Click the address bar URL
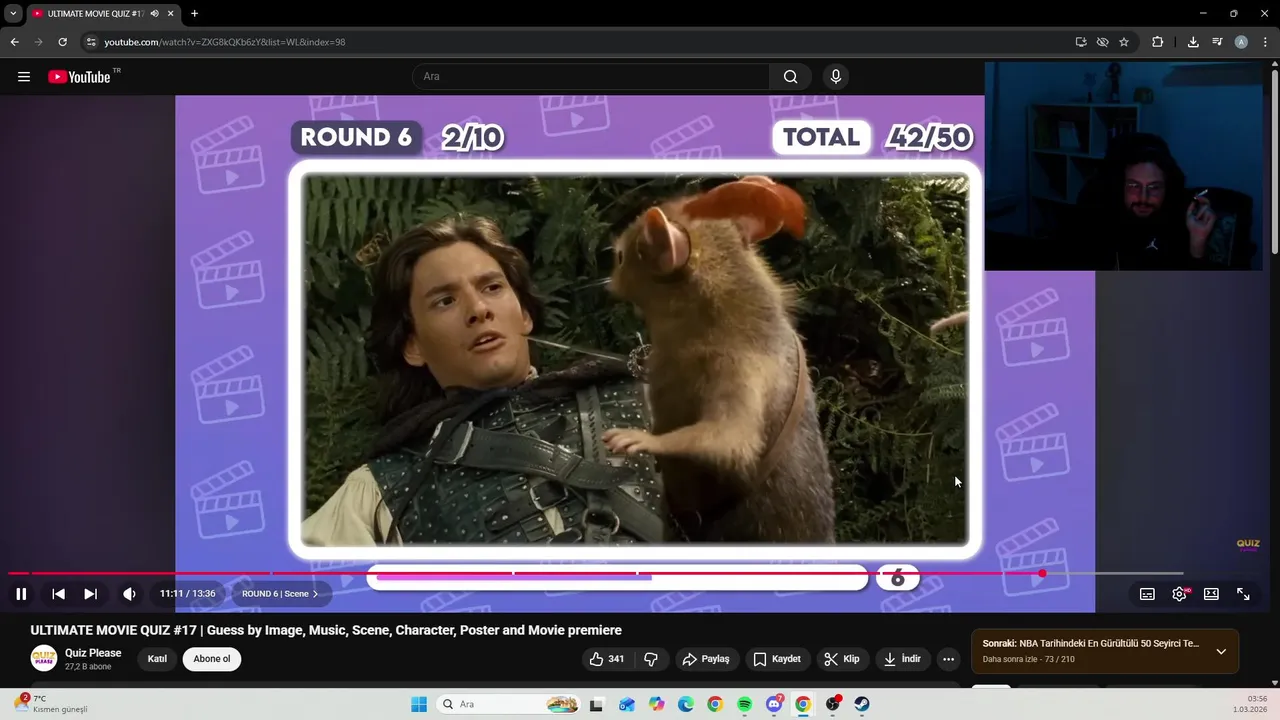 tap(225, 42)
